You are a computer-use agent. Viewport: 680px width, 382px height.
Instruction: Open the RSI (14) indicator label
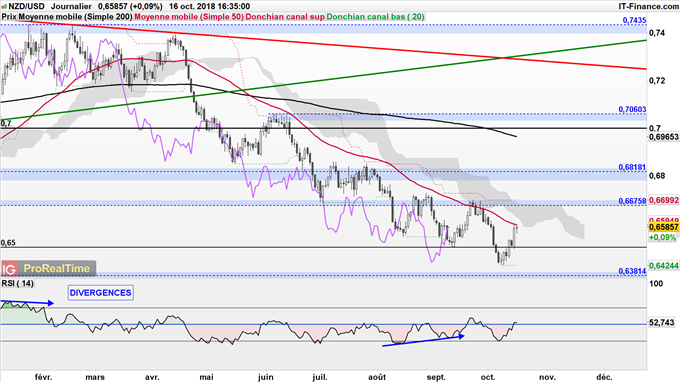(17, 283)
